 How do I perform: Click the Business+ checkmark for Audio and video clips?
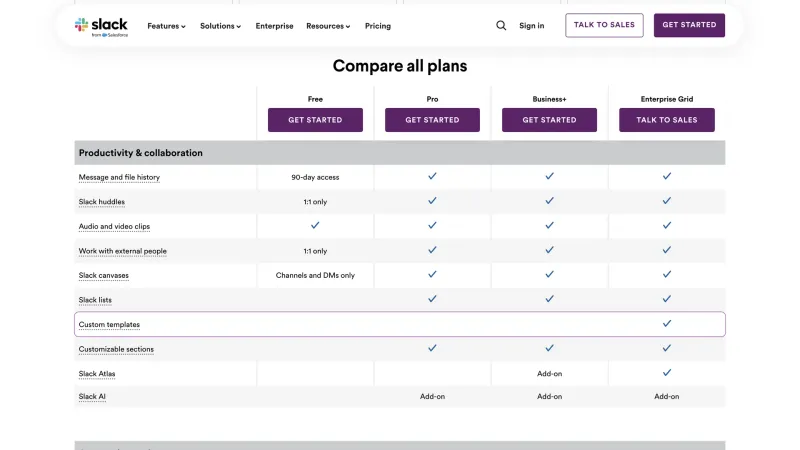[x=549, y=225]
